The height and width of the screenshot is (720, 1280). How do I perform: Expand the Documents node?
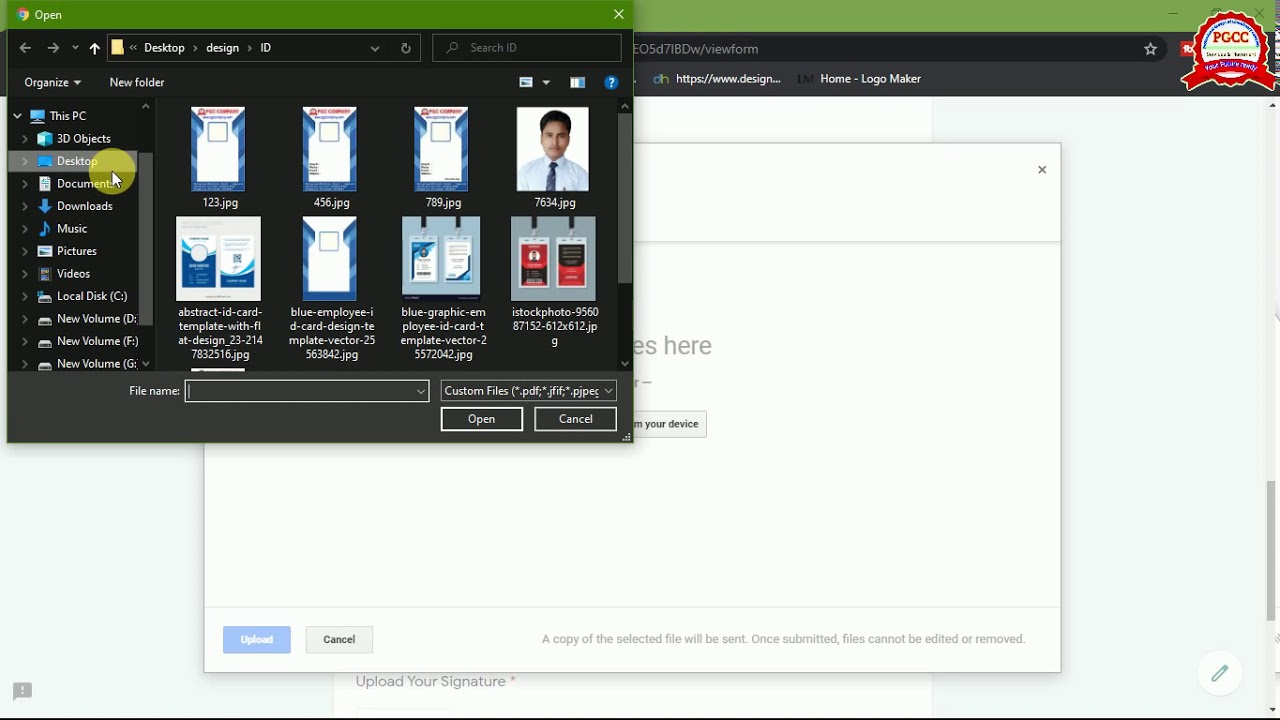[x=25, y=184]
